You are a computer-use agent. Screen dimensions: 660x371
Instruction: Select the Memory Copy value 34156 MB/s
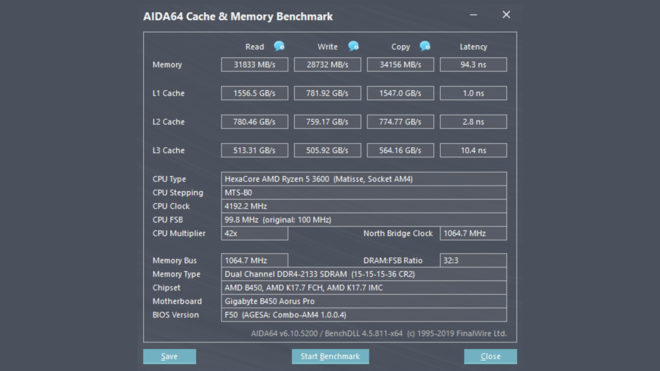400,64
